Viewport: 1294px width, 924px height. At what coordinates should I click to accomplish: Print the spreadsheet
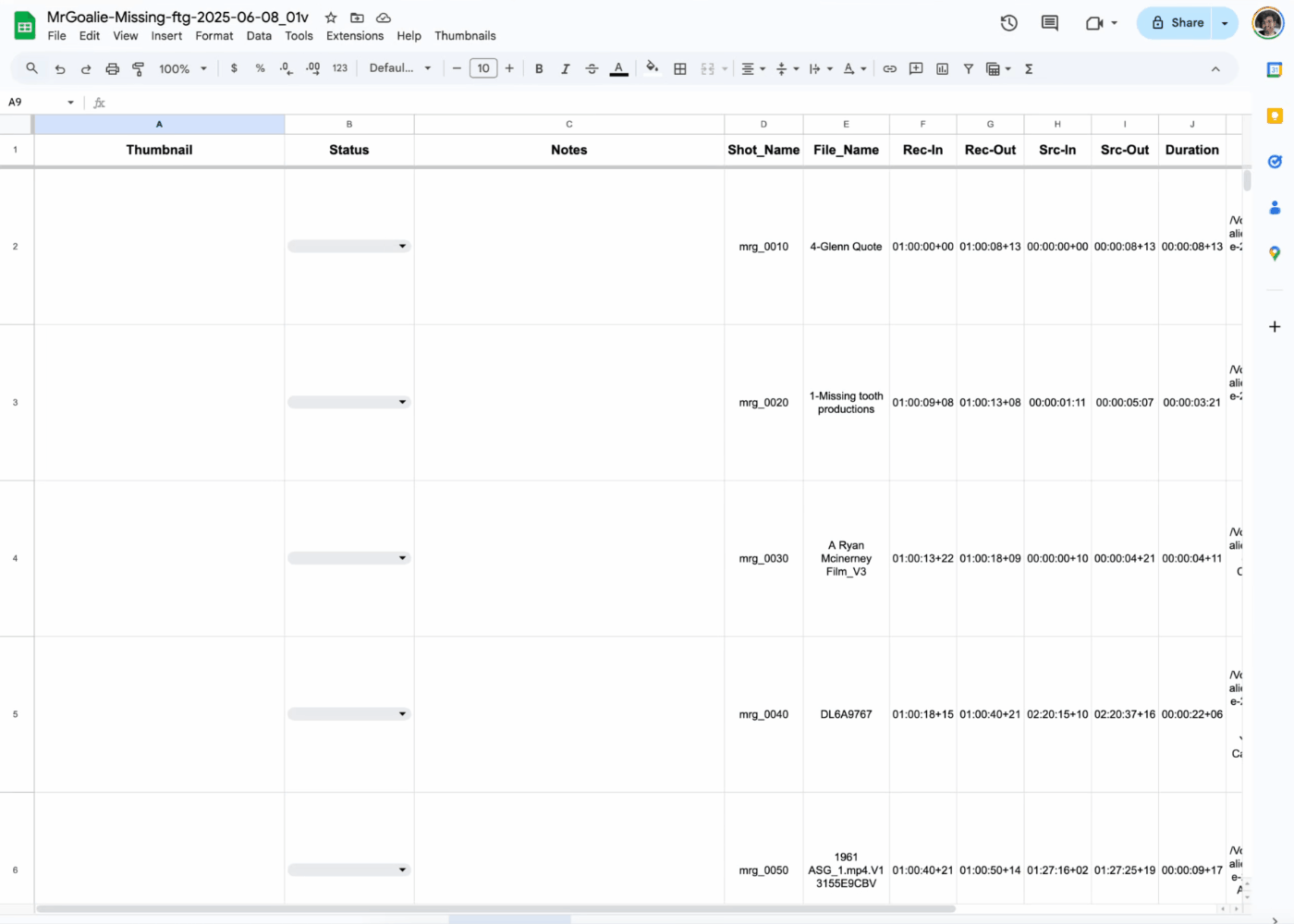click(113, 68)
